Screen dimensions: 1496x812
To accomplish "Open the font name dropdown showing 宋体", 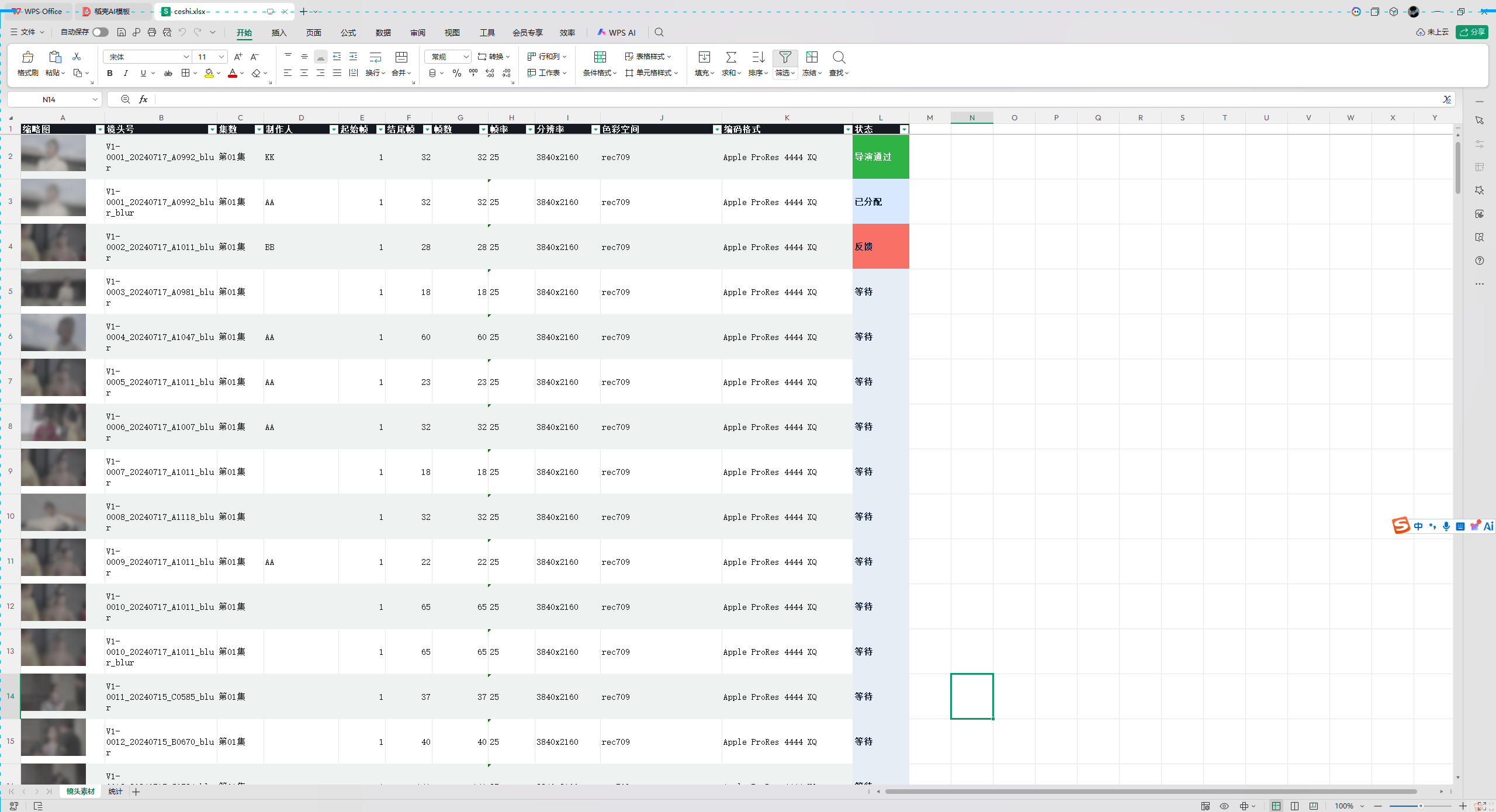I will [147, 57].
